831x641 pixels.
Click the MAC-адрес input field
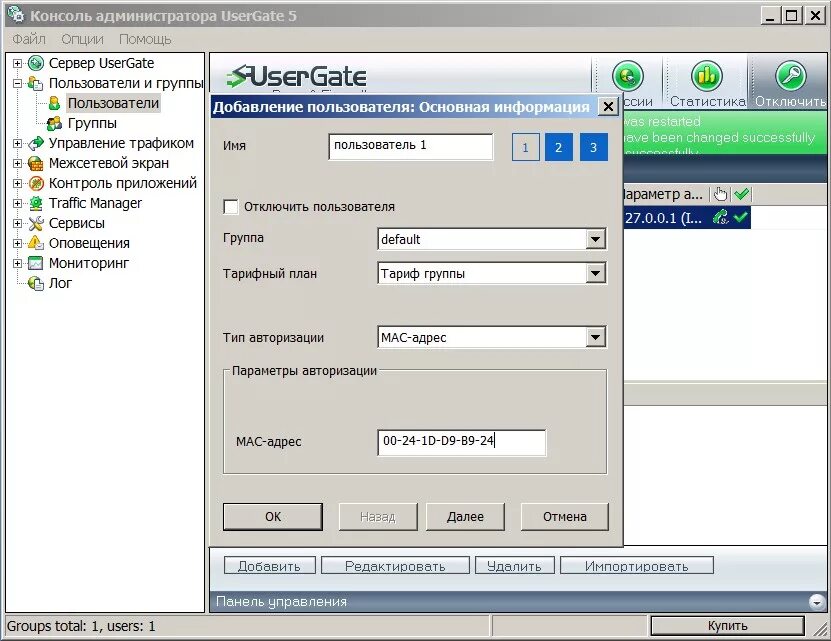tap(462, 442)
